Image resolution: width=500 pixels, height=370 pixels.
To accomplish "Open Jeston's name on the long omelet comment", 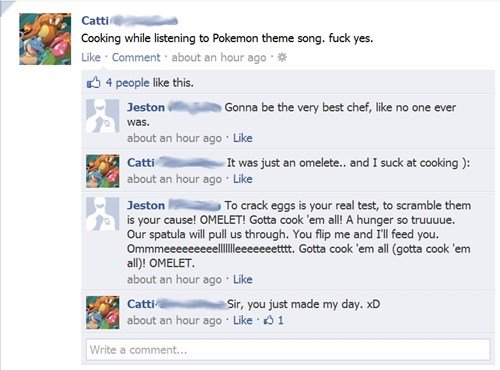I will click(146, 205).
